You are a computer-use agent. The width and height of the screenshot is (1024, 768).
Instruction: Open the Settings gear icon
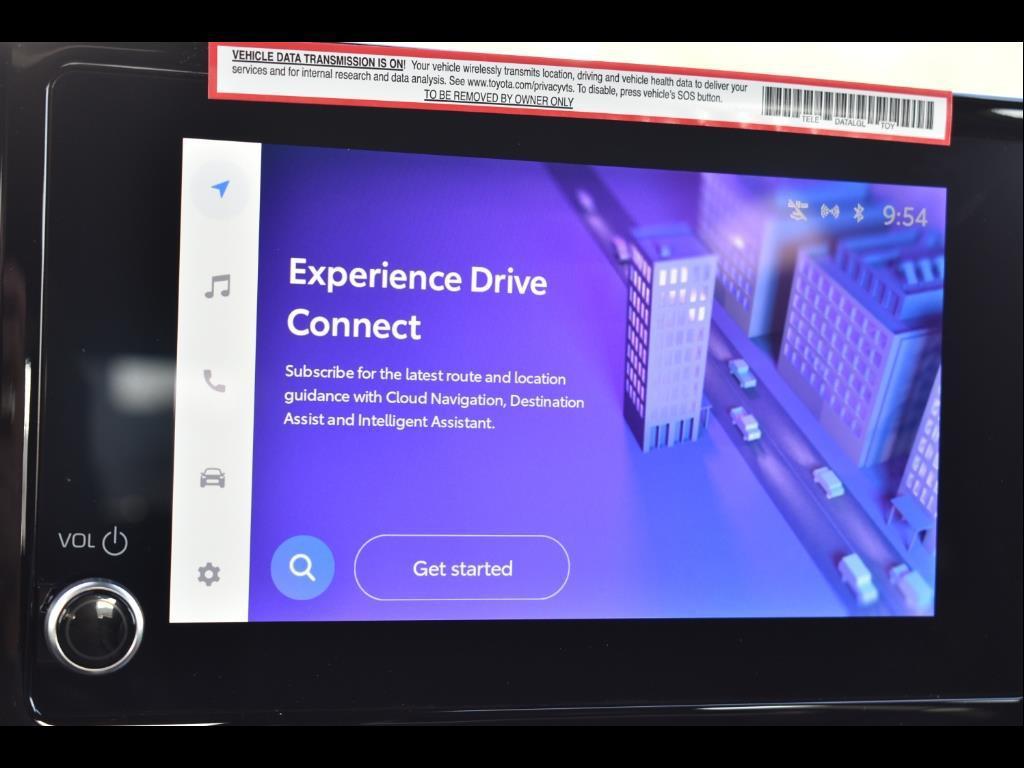click(x=208, y=574)
